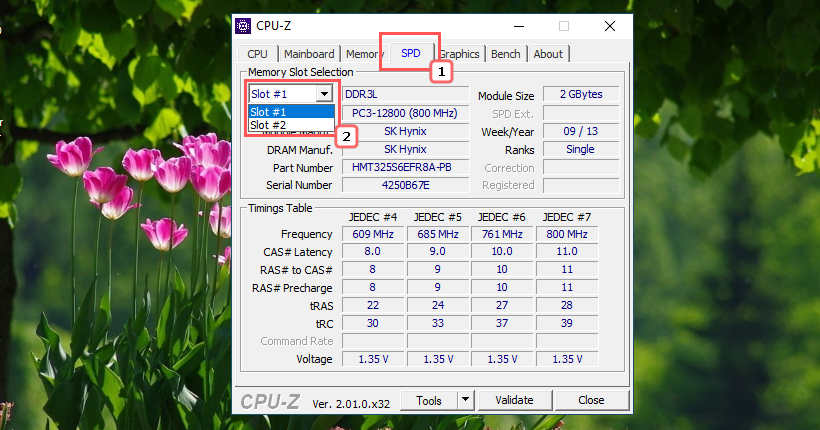This screenshot has height=430, width=820.
Task: Click the DDR3L memory type field
Action: click(x=406, y=94)
